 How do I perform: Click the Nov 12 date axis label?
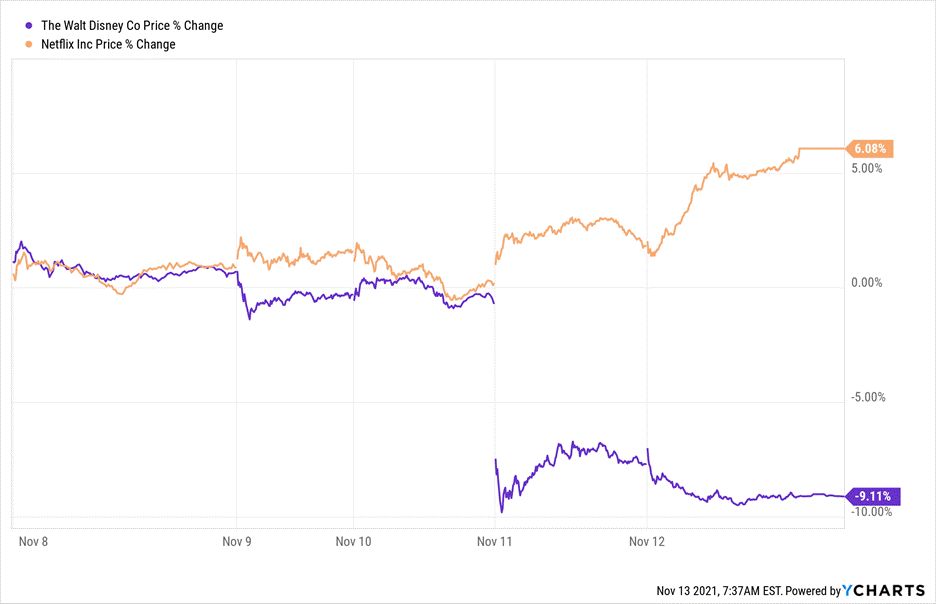coord(647,541)
